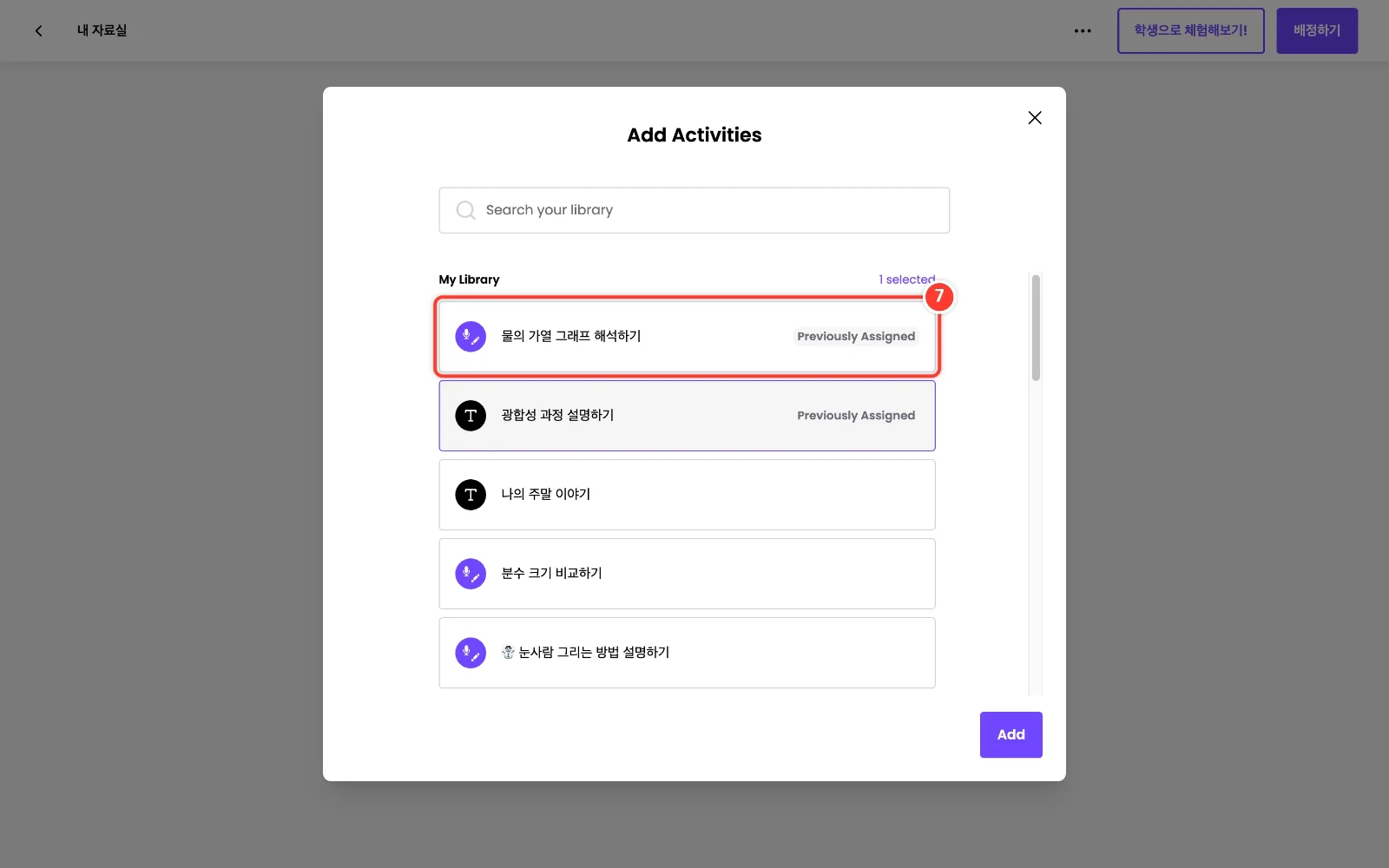
Task: Select the 눈사람 그리는 방법 설명하기 activity row
Action: point(687,653)
